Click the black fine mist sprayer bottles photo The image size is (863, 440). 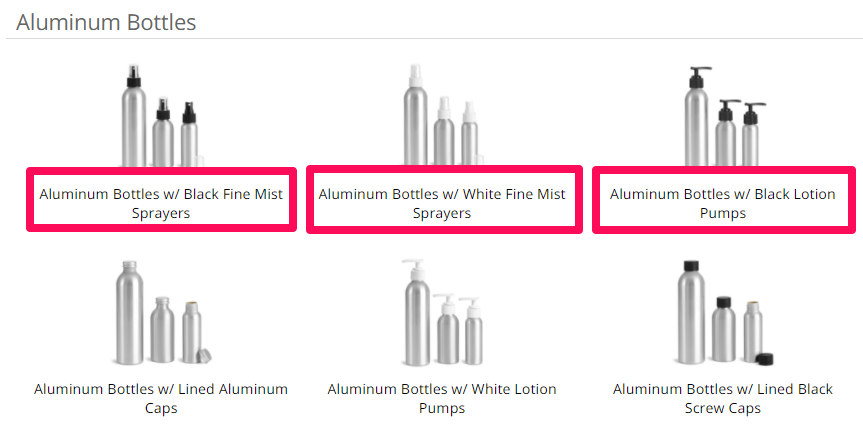[x=161, y=115]
